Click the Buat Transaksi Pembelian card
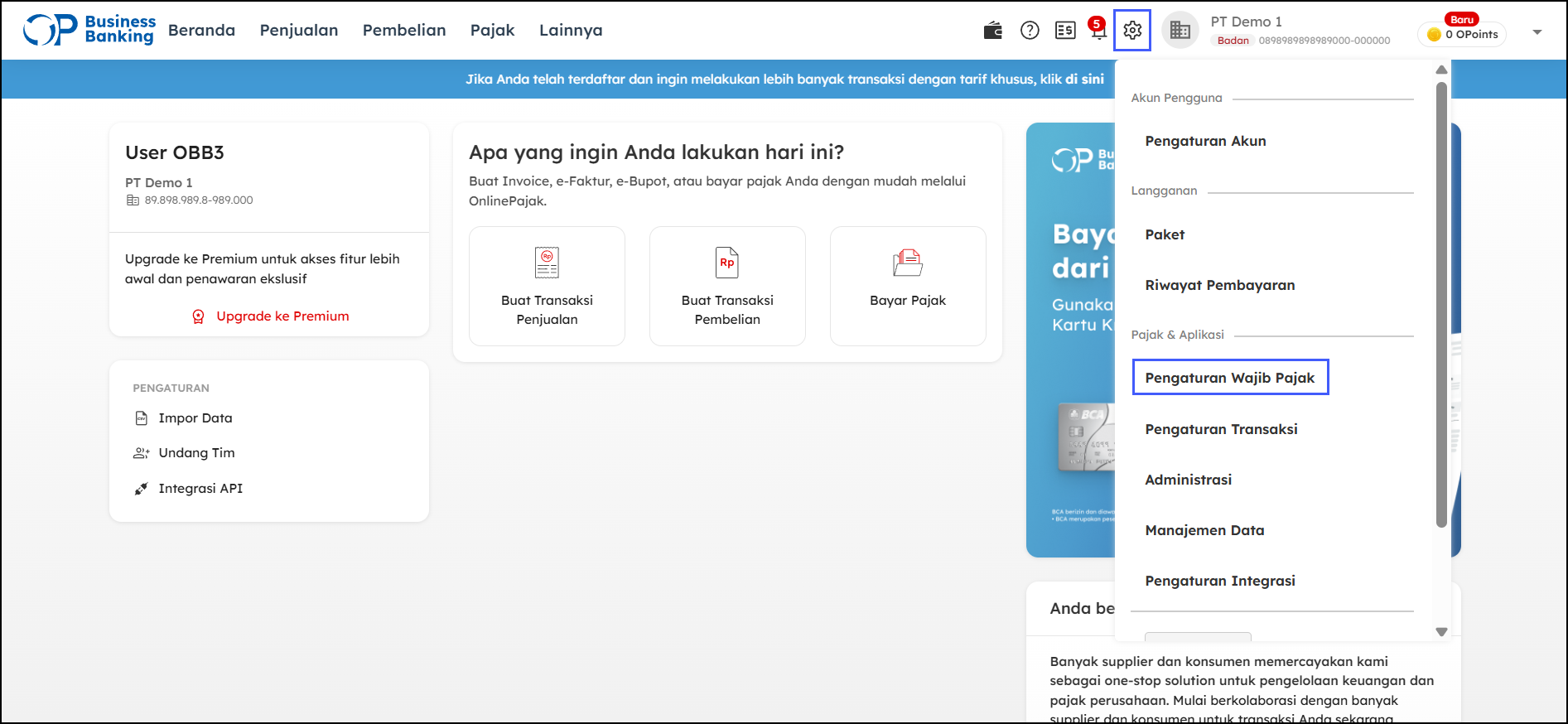 click(727, 286)
